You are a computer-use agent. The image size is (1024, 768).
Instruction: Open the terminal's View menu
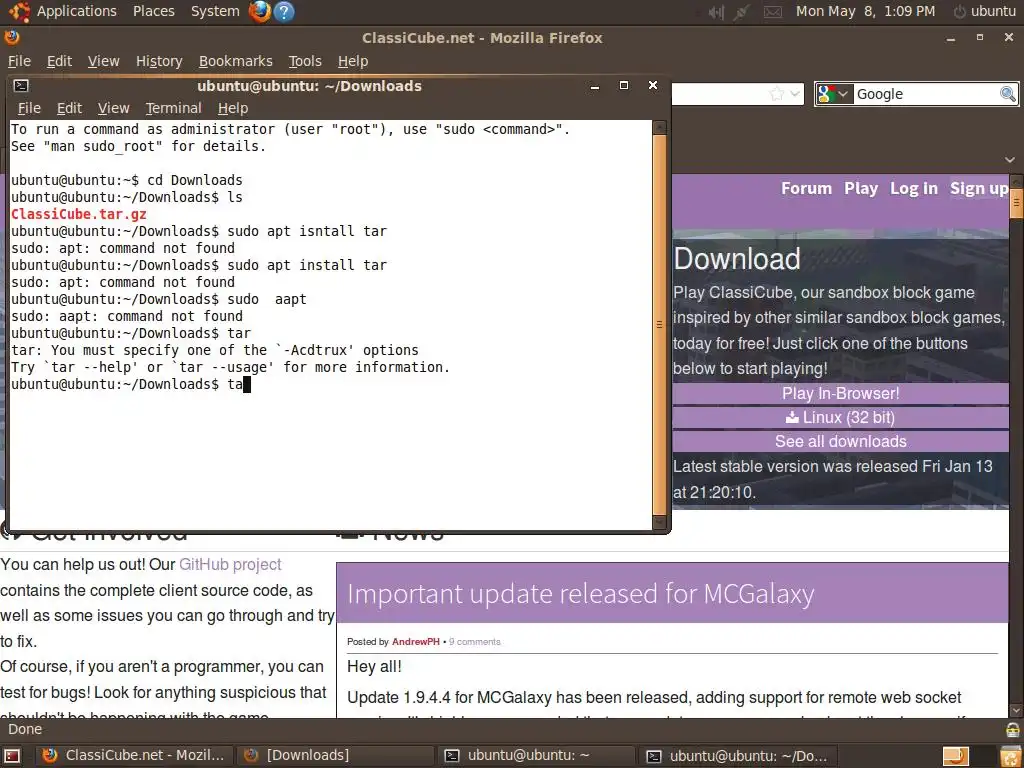click(114, 108)
